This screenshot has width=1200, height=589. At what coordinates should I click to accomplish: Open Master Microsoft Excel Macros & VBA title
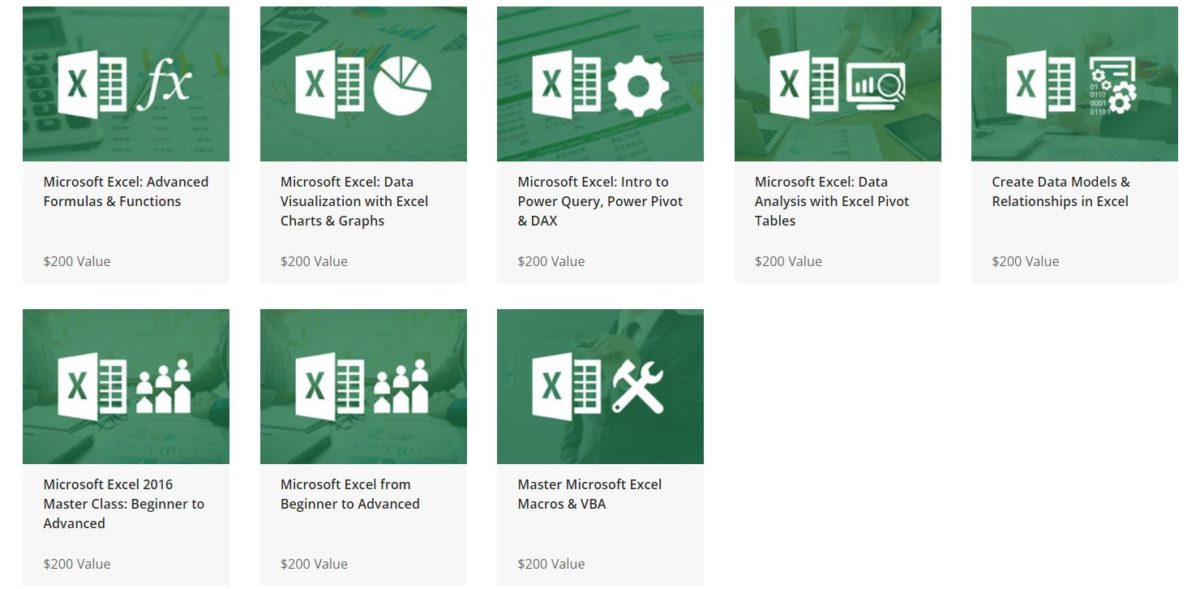(x=589, y=494)
